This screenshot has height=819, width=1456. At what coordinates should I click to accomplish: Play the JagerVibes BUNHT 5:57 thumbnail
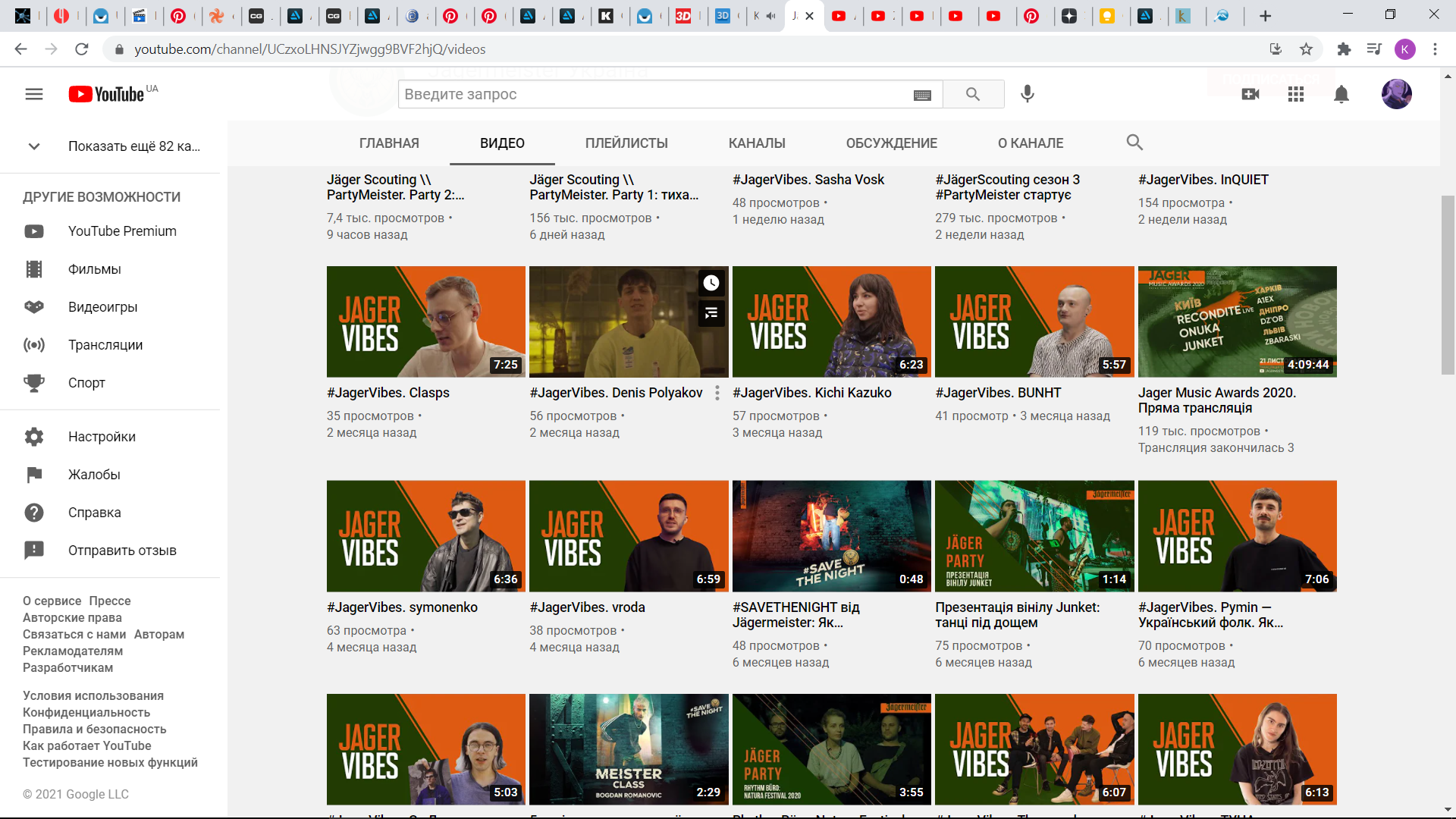(1034, 322)
